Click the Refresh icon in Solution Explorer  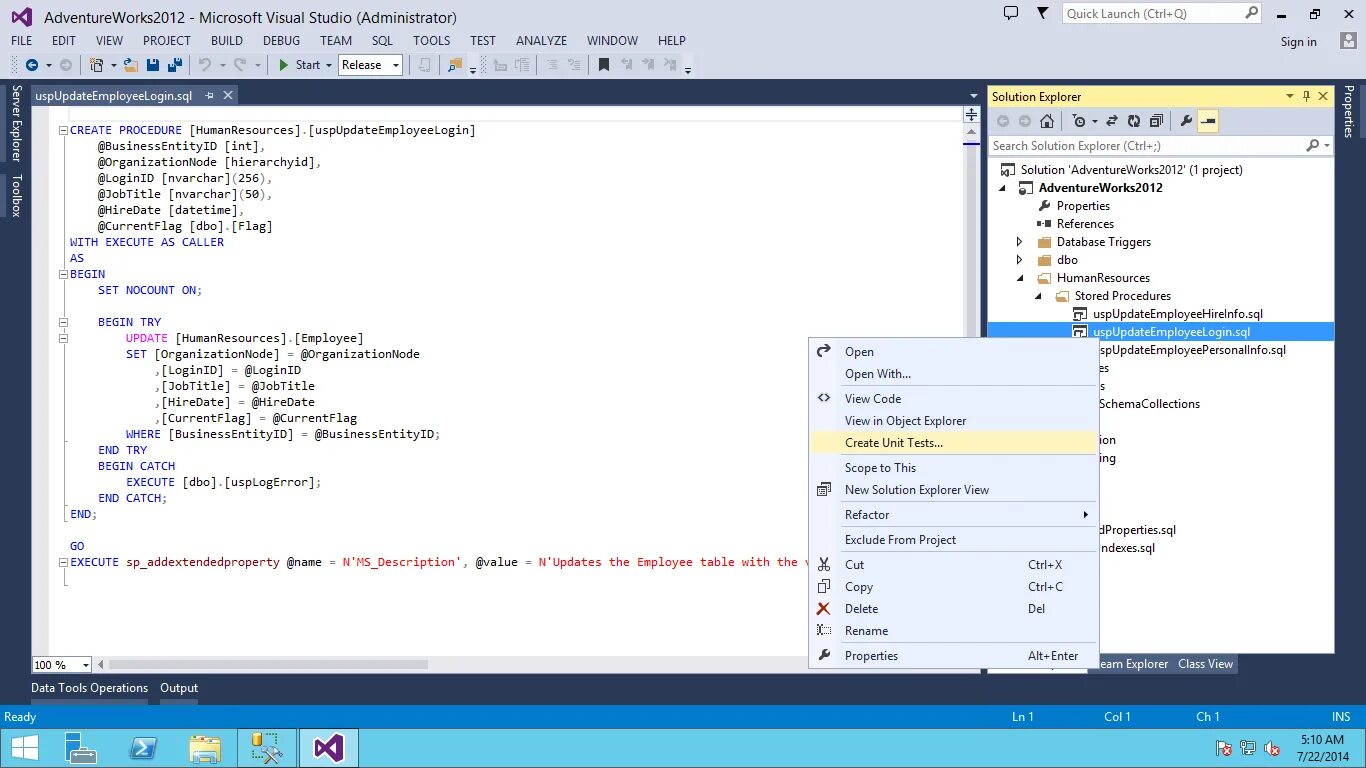coord(1134,121)
